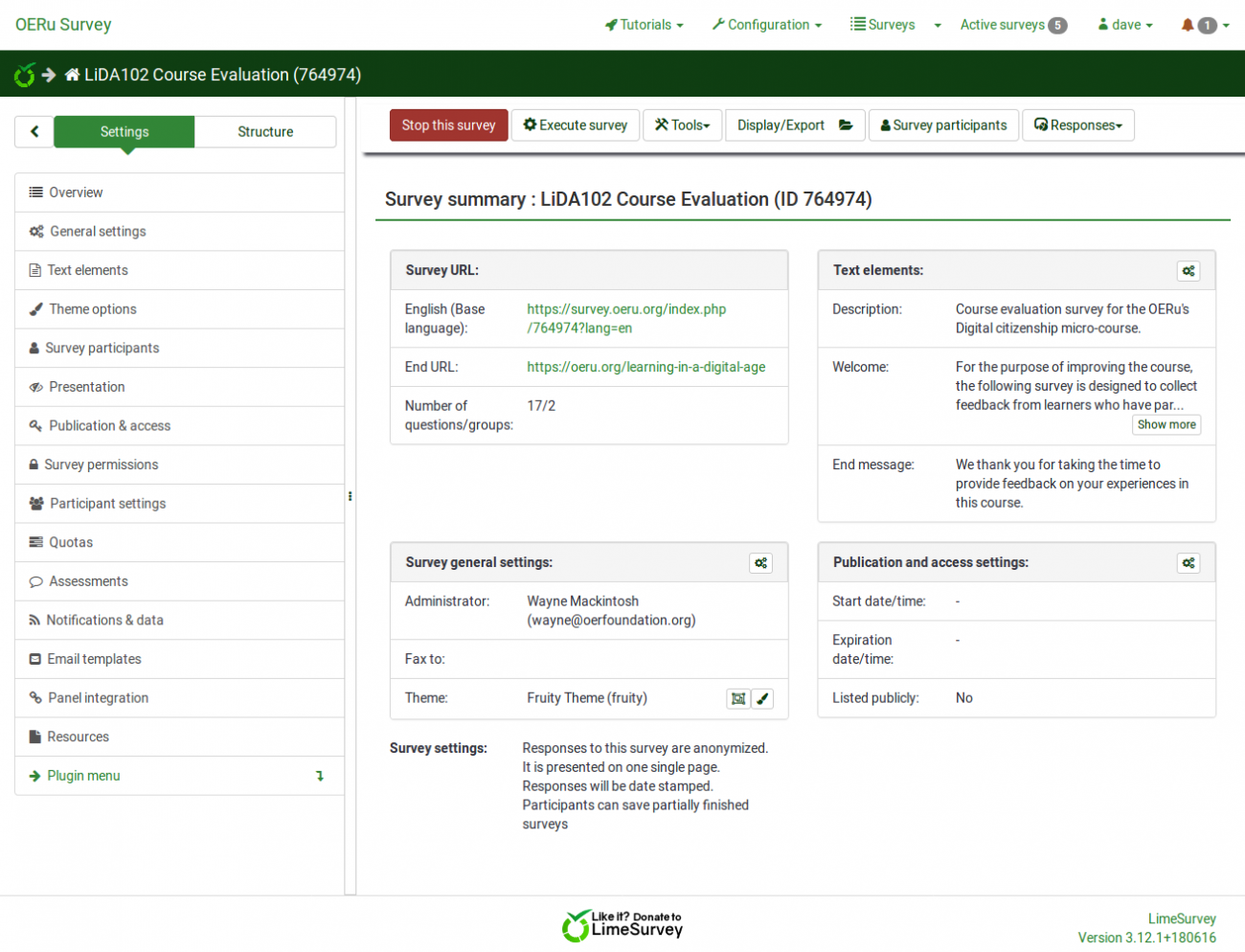Click Show more under the Welcome text
Viewport: 1245px width, 952px height.
[1166, 424]
